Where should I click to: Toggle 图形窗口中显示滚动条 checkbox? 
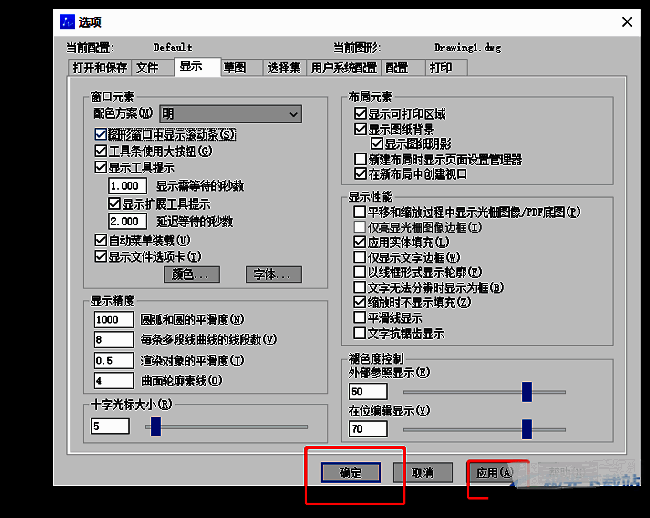100,134
